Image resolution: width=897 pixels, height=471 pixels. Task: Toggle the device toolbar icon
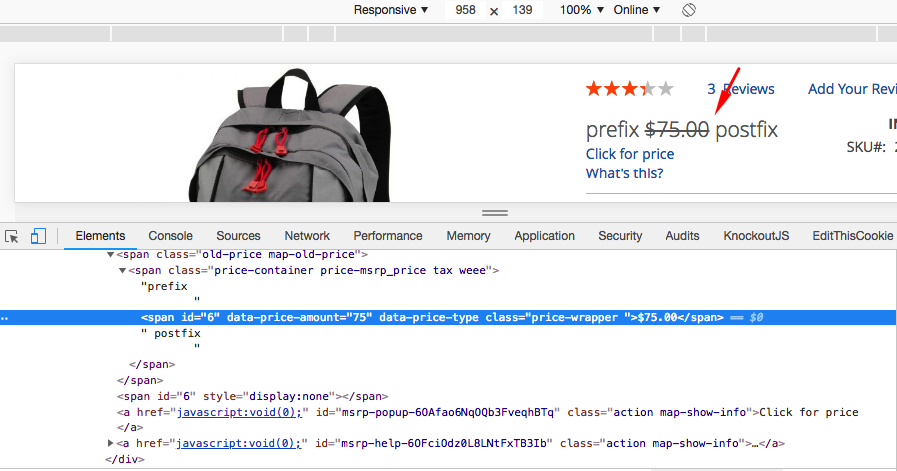38,236
